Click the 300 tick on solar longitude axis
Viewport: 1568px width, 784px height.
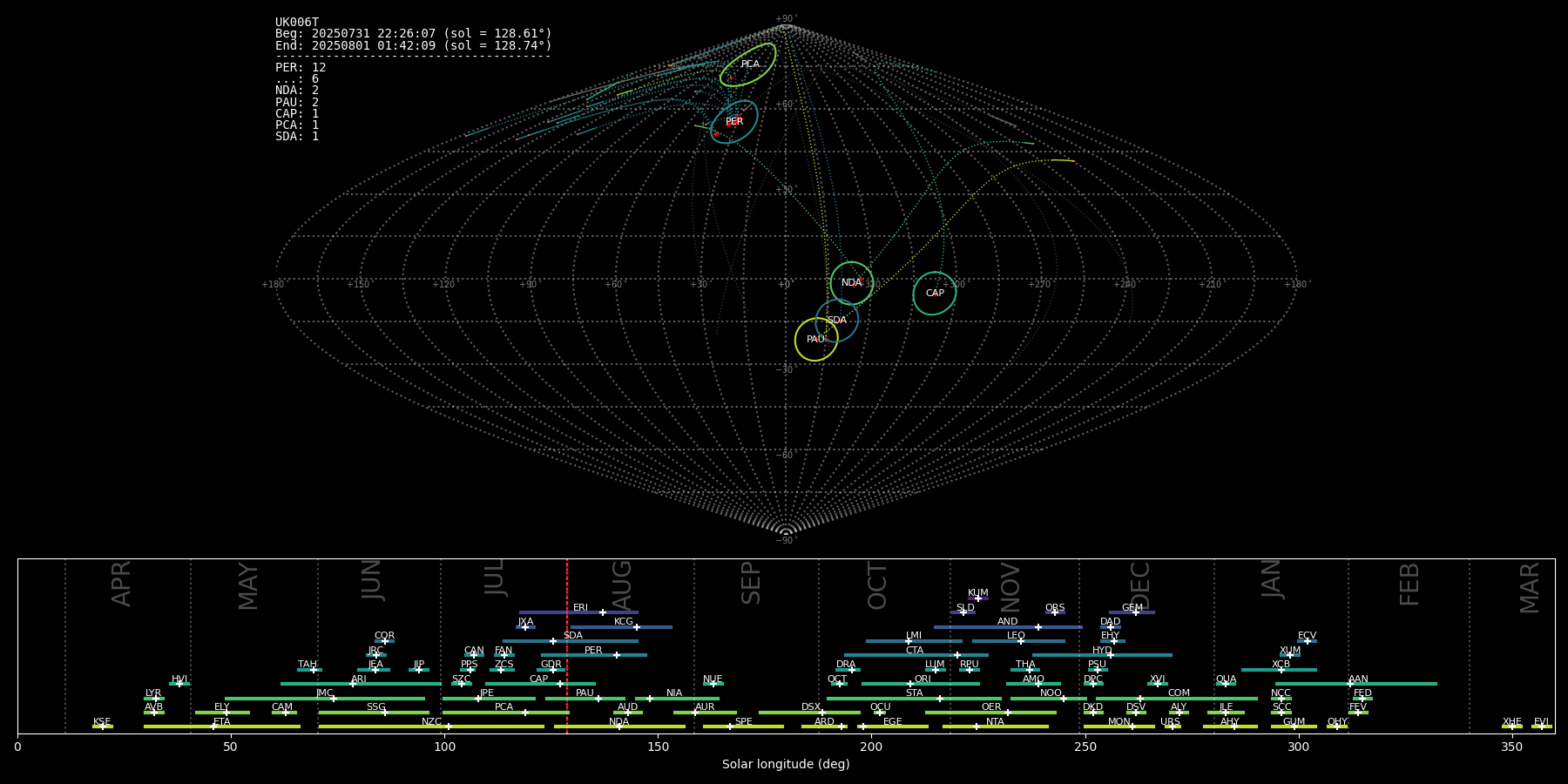1298,747
